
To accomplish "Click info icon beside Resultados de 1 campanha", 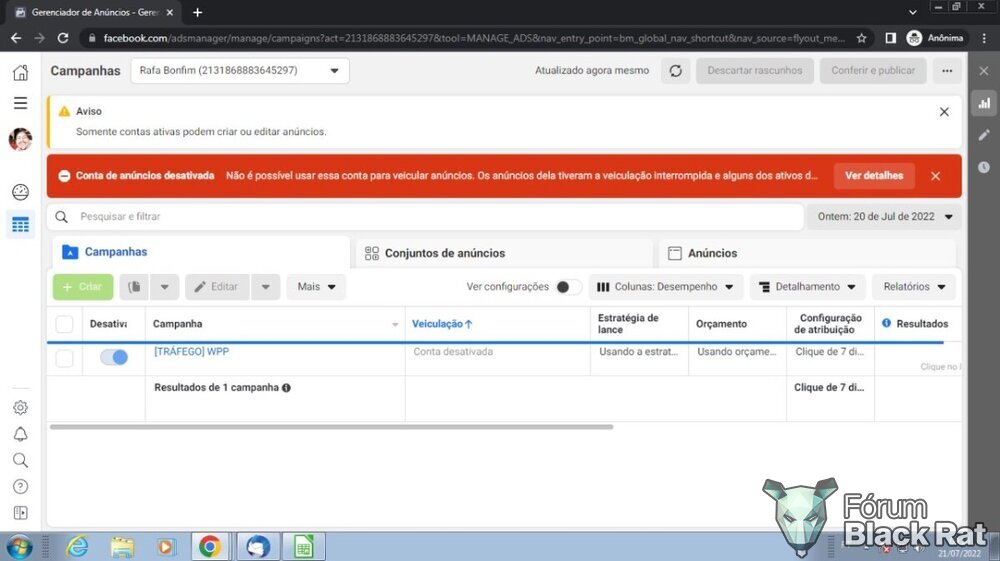I will click(x=286, y=388).
